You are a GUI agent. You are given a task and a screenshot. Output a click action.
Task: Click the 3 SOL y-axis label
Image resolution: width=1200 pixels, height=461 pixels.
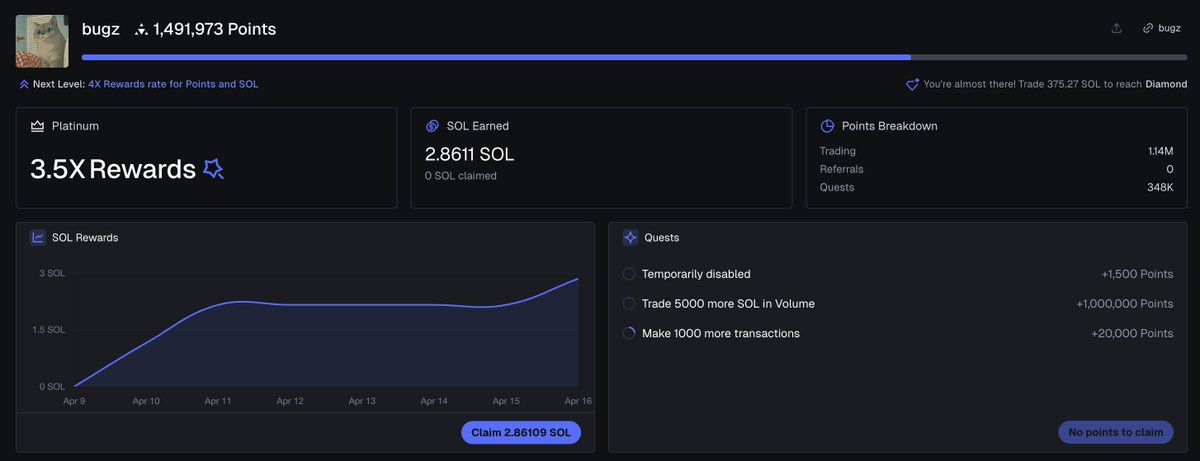click(52, 273)
